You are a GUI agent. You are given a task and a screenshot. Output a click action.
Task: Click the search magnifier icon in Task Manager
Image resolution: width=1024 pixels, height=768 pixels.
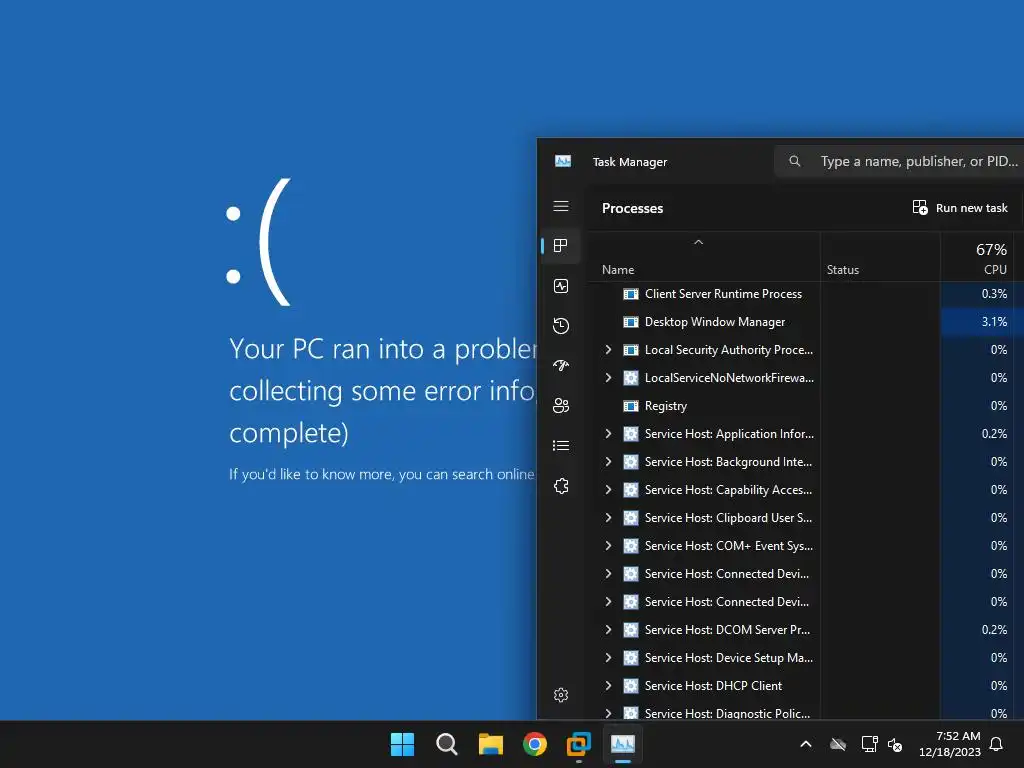pos(795,161)
